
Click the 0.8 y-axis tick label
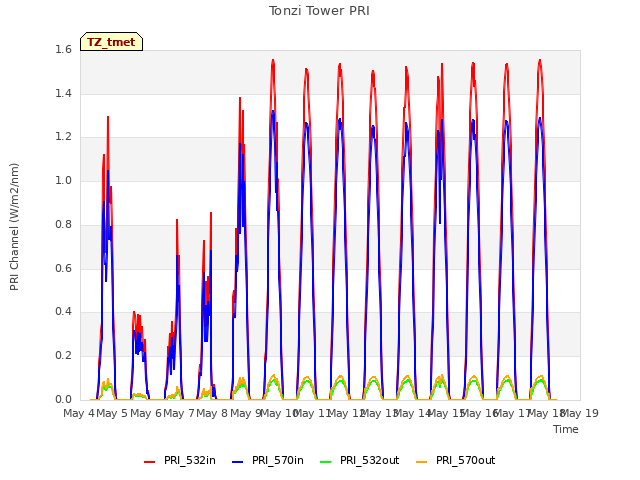coord(63,225)
